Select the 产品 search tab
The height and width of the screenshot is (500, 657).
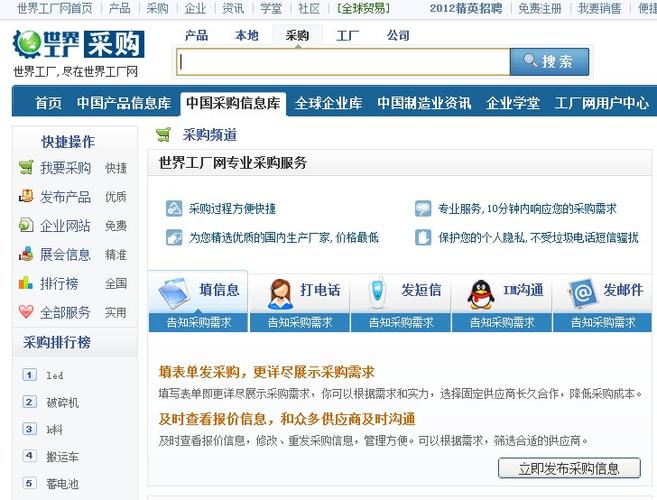click(196, 36)
